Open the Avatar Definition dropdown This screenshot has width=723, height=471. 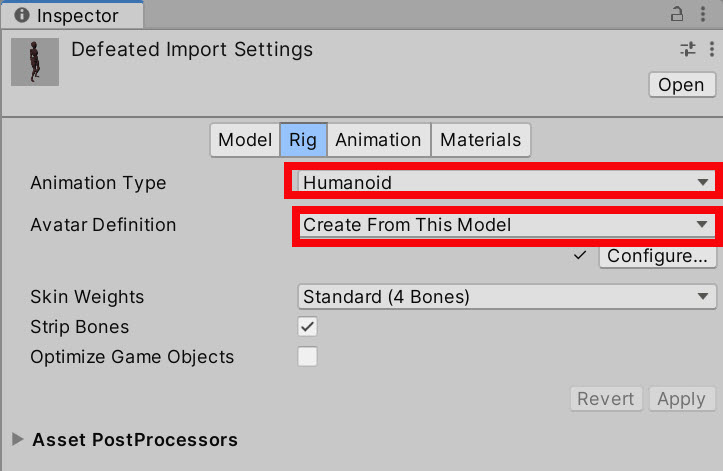click(507, 225)
